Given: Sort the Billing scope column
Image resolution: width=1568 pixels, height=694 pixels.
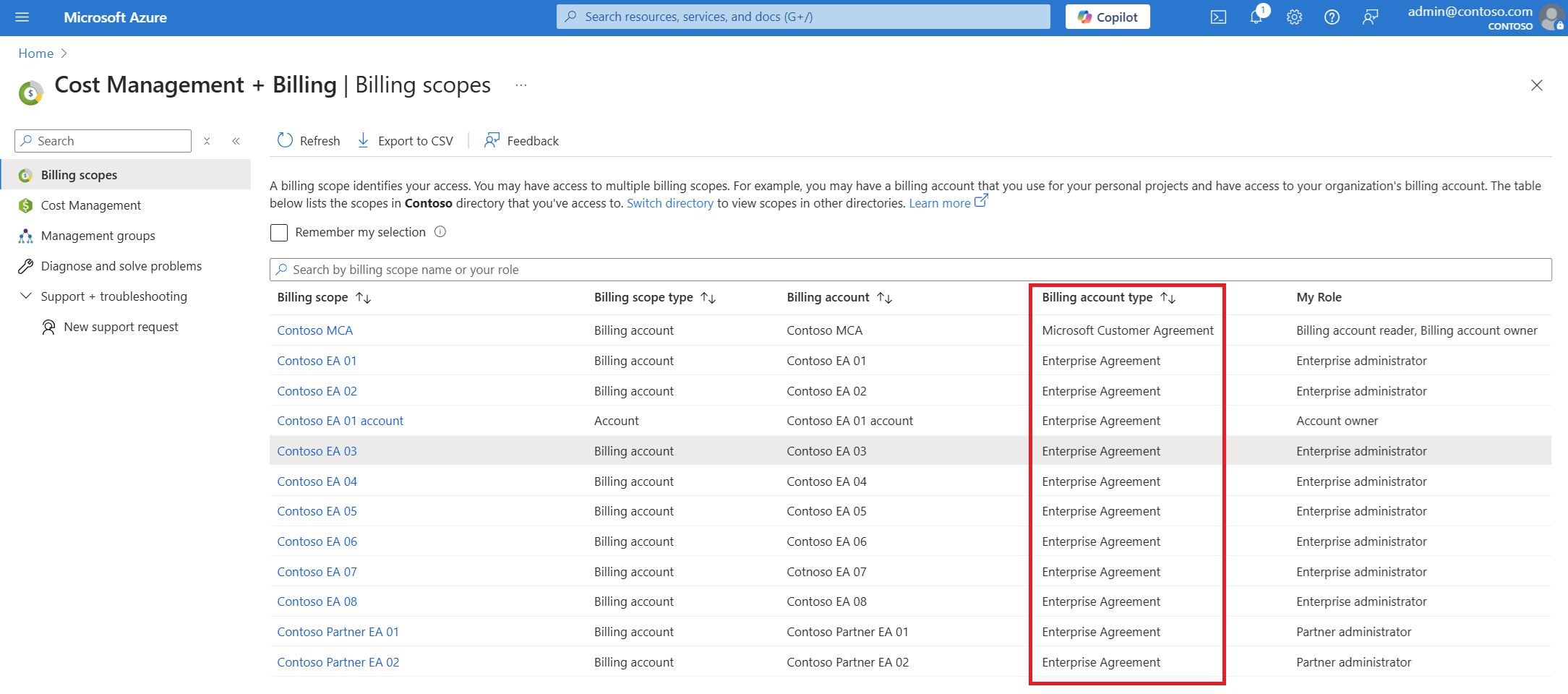Looking at the screenshot, I should tap(364, 298).
